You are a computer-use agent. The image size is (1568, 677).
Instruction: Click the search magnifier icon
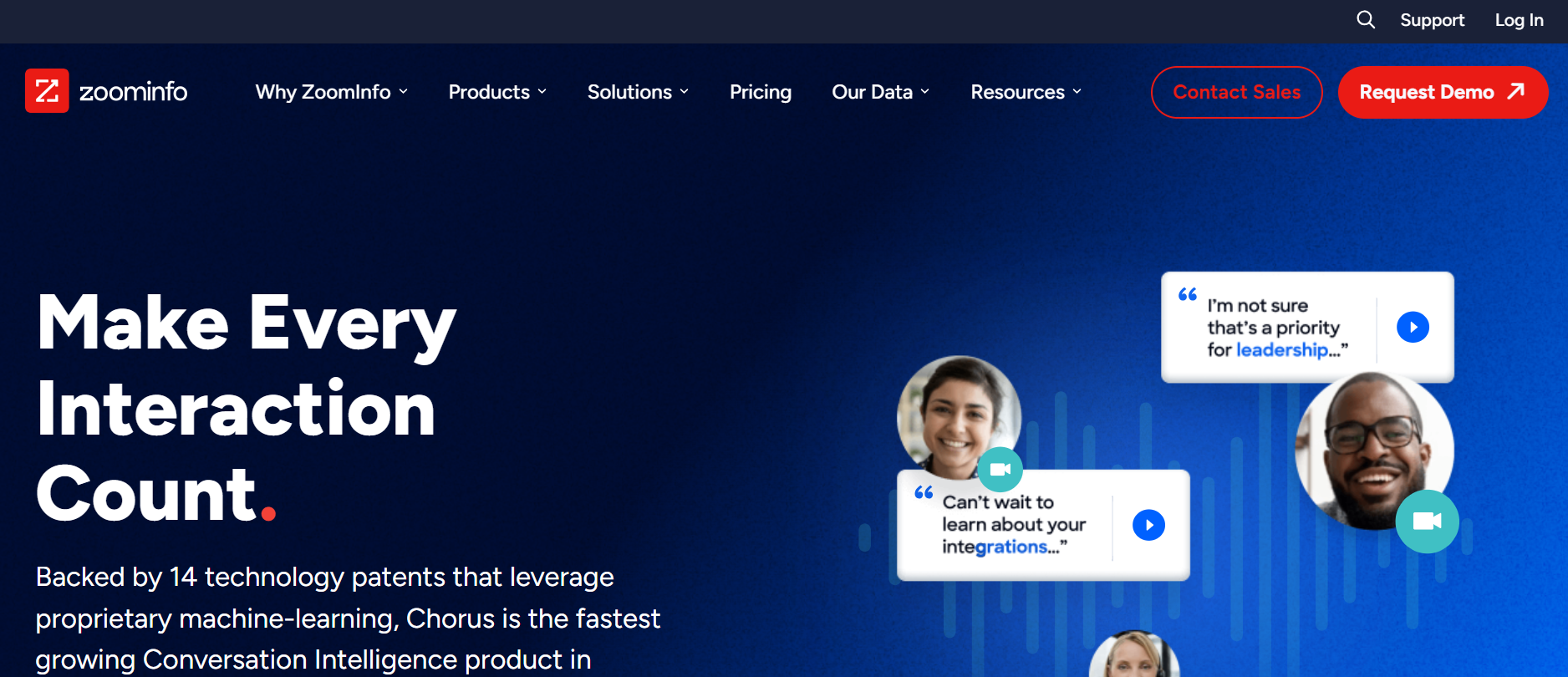click(1366, 19)
